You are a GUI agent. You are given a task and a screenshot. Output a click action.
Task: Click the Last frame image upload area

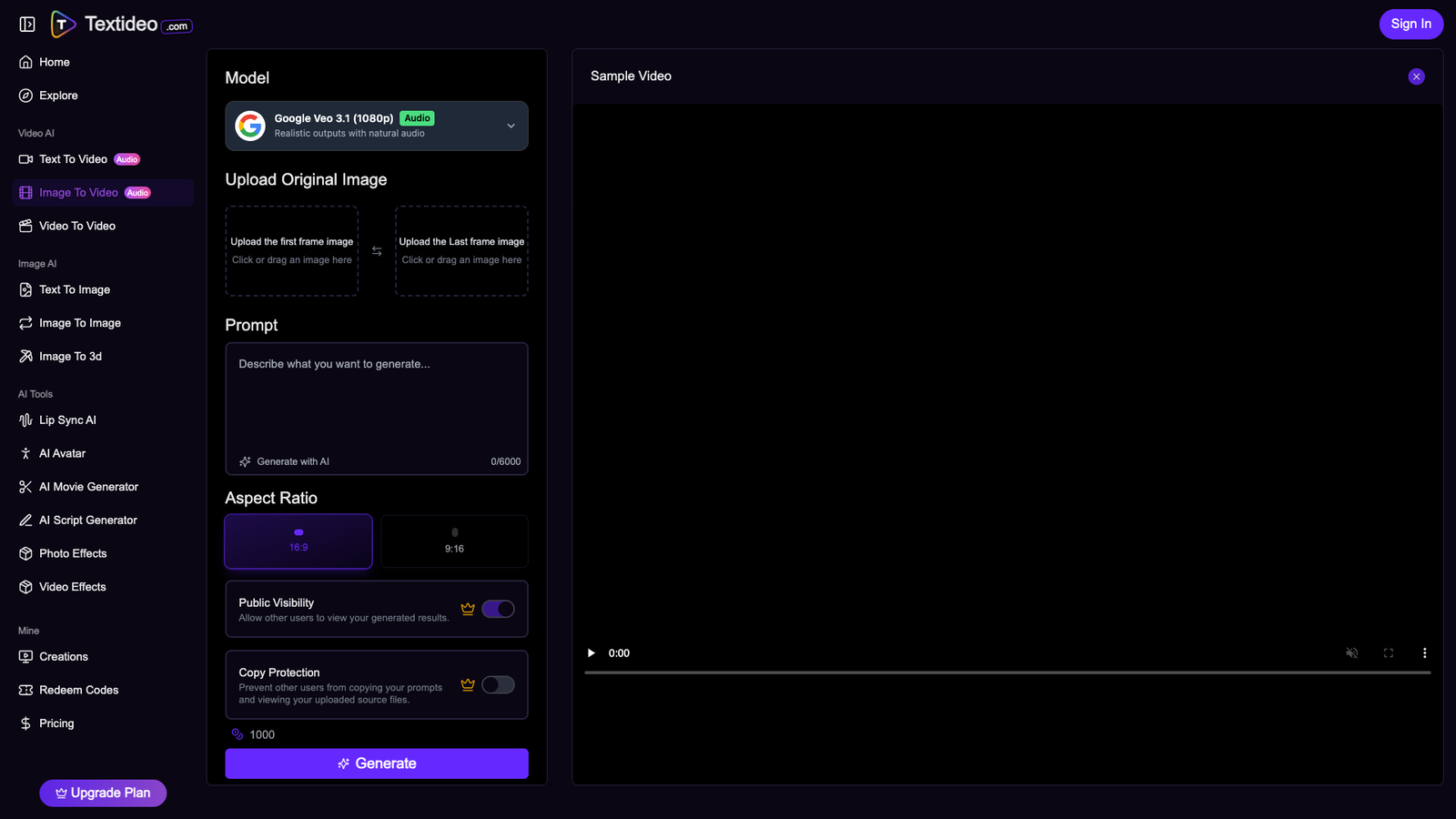tap(461, 251)
